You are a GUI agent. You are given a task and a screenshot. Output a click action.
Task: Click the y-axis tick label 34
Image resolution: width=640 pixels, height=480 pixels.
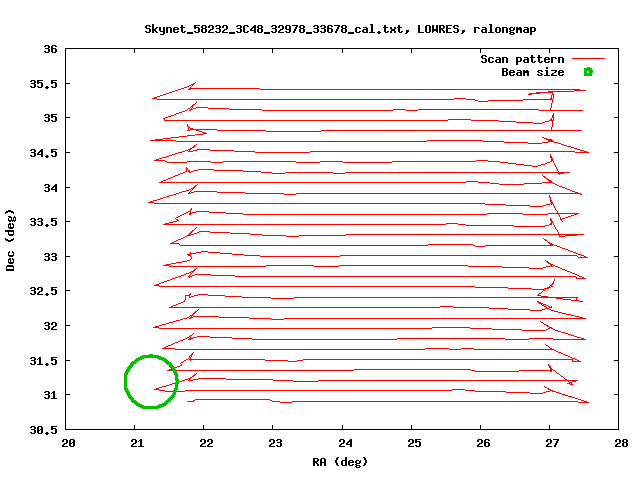tap(51, 188)
